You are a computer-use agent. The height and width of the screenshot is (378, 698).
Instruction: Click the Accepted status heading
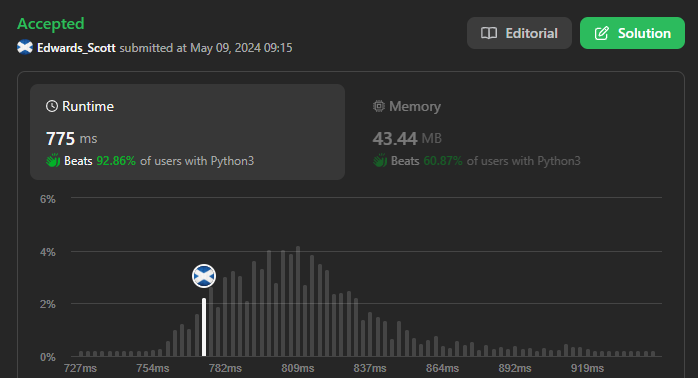pos(51,24)
